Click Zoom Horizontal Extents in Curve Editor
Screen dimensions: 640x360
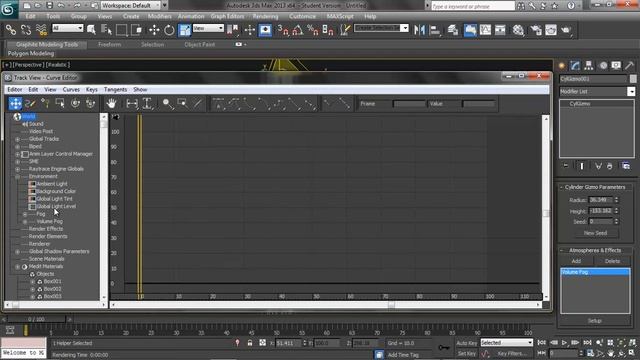point(132,104)
